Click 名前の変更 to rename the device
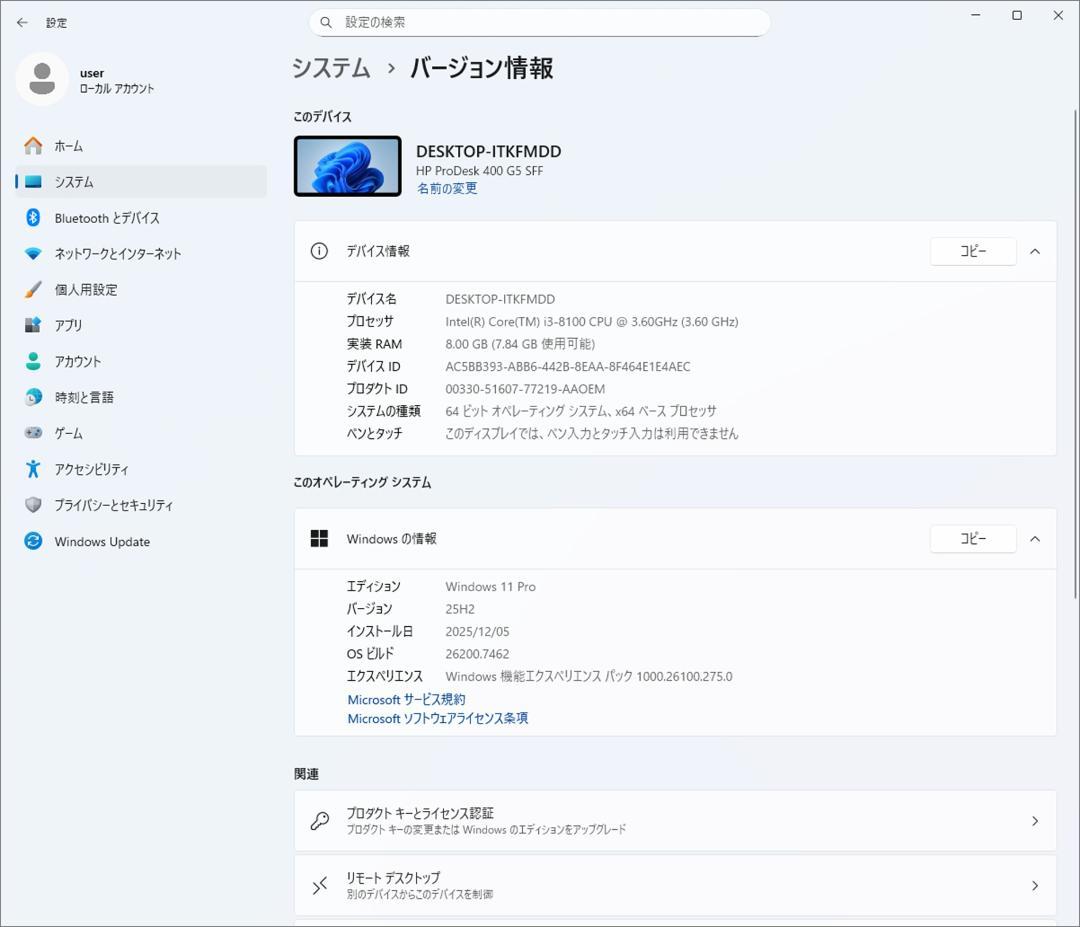The height and width of the screenshot is (927, 1080). 446,188
